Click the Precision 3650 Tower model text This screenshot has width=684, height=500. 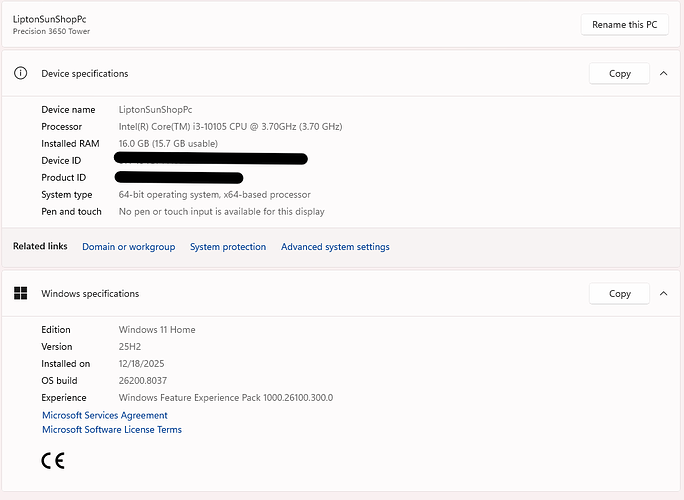click(x=51, y=31)
